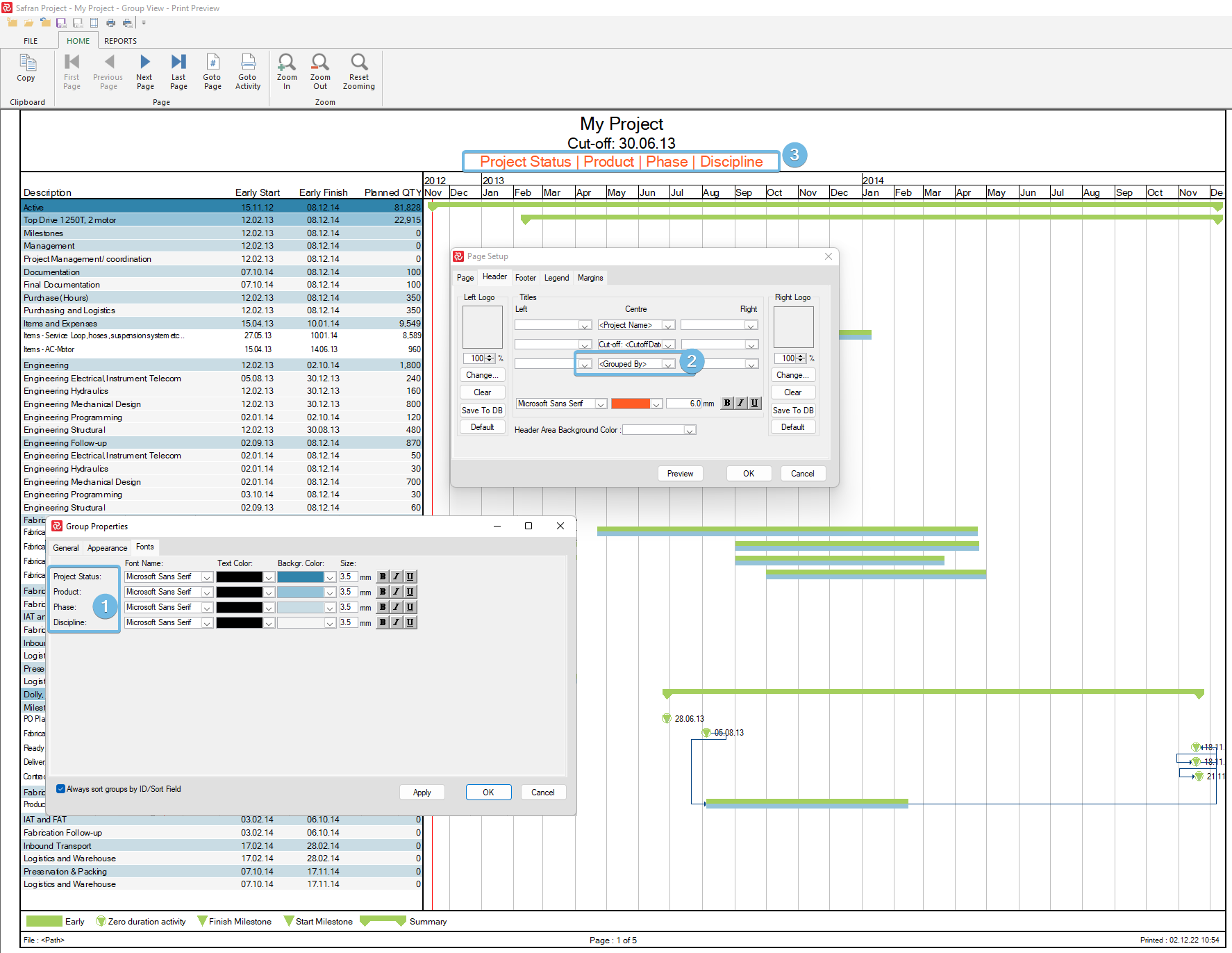This screenshot has height=953, width=1232.
Task: Click the title font size field 6.0 mm
Action: tap(684, 404)
